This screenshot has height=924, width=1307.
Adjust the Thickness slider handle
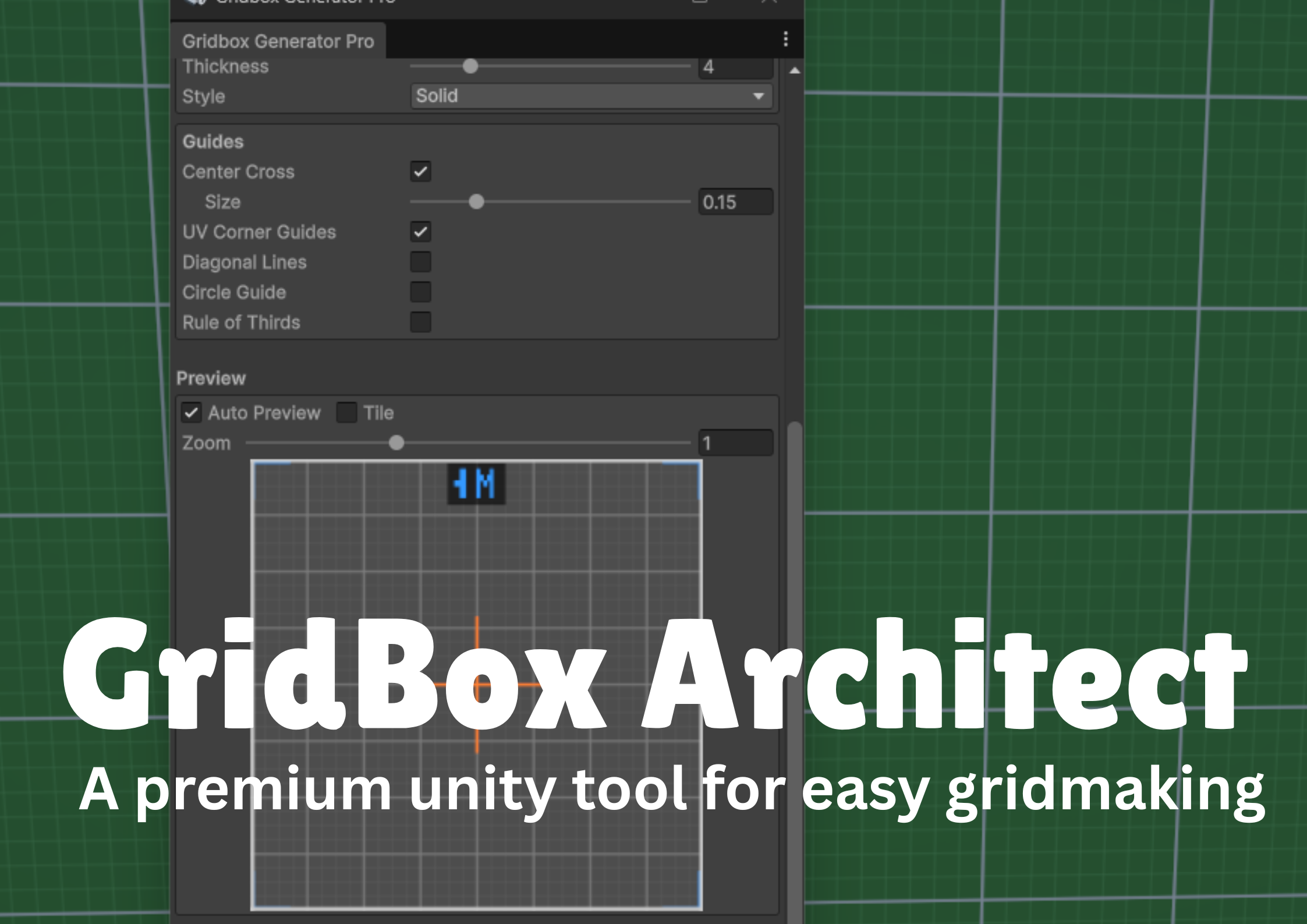pyautogui.click(x=470, y=66)
